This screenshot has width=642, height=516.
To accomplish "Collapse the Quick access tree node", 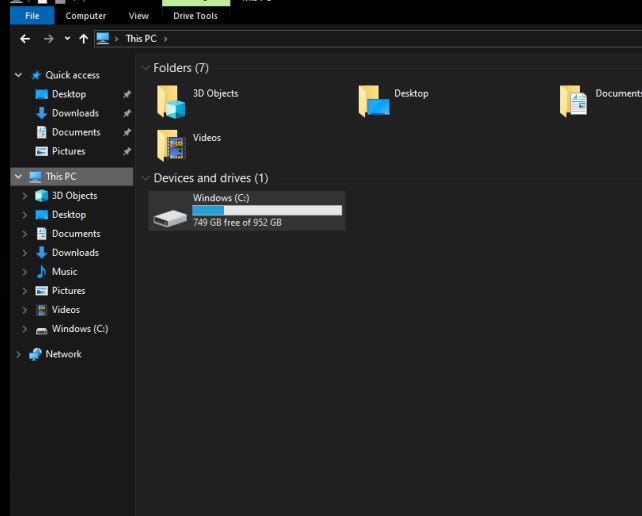I will coord(18,75).
